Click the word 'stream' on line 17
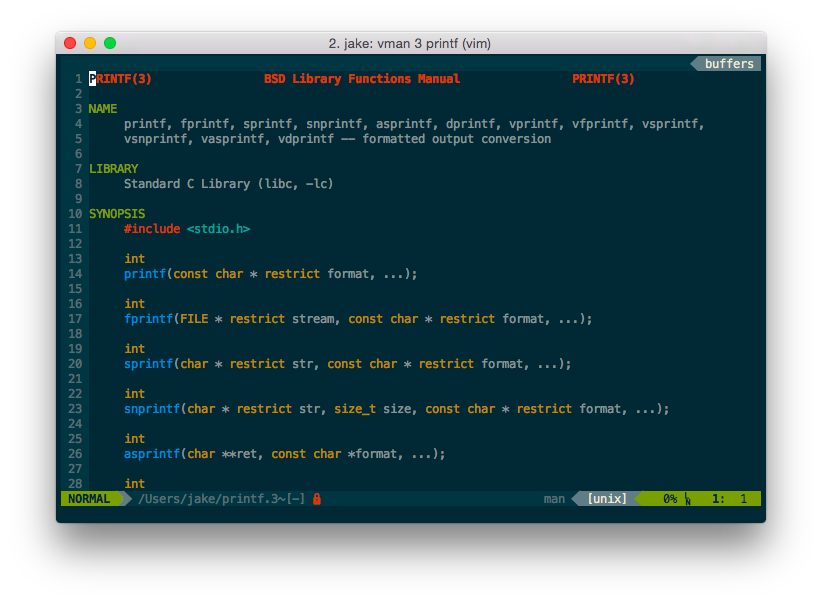 (313, 319)
